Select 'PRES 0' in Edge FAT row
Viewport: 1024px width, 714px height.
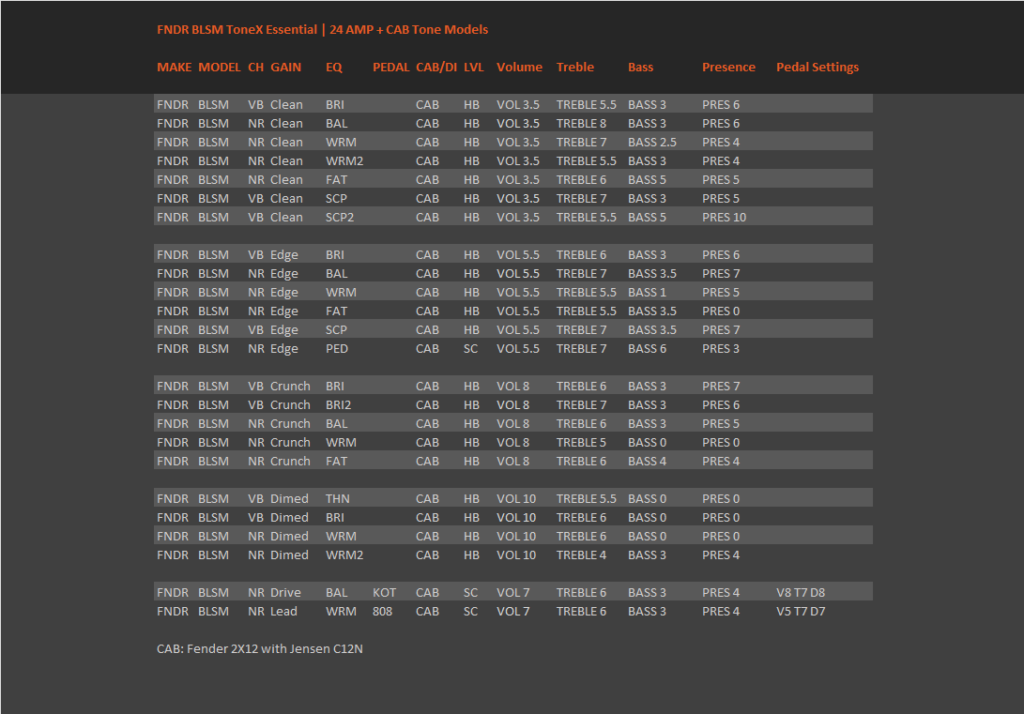[721, 312]
